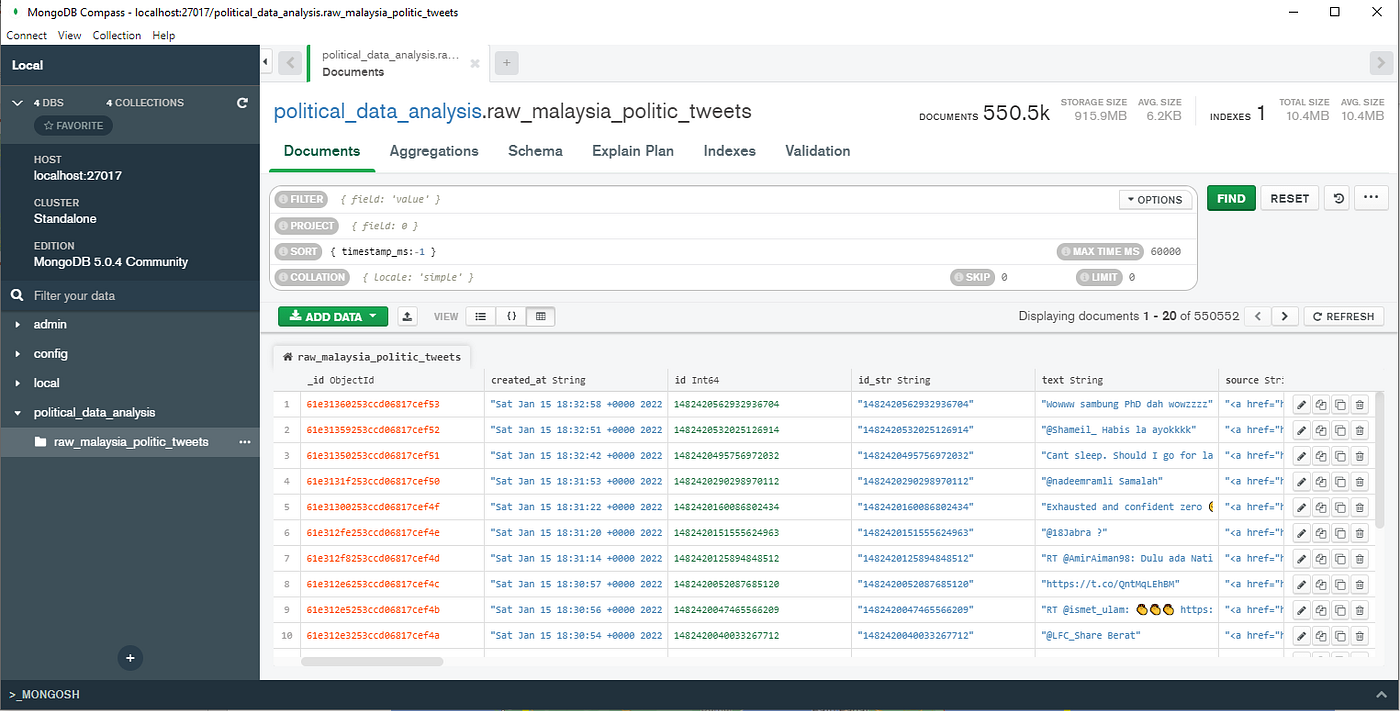Collapse the political_data_analysis database
The image size is (1400, 711).
19,412
